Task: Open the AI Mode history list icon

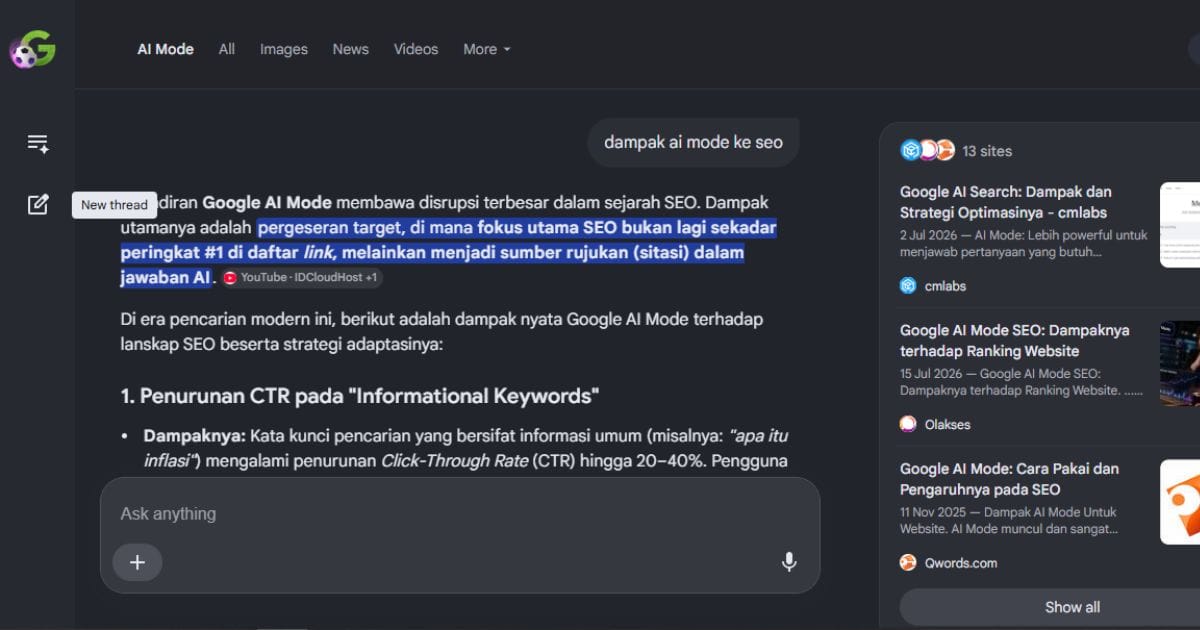Action: [38, 144]
